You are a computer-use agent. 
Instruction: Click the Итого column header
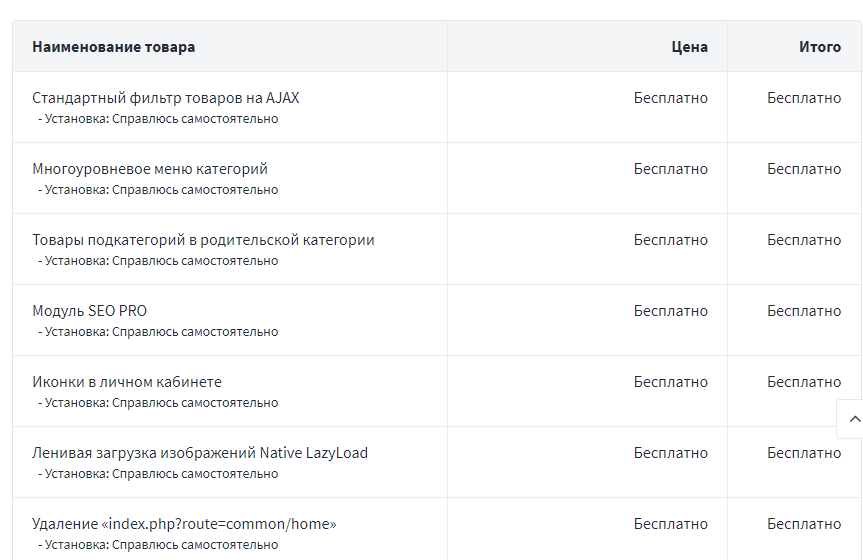820,47
